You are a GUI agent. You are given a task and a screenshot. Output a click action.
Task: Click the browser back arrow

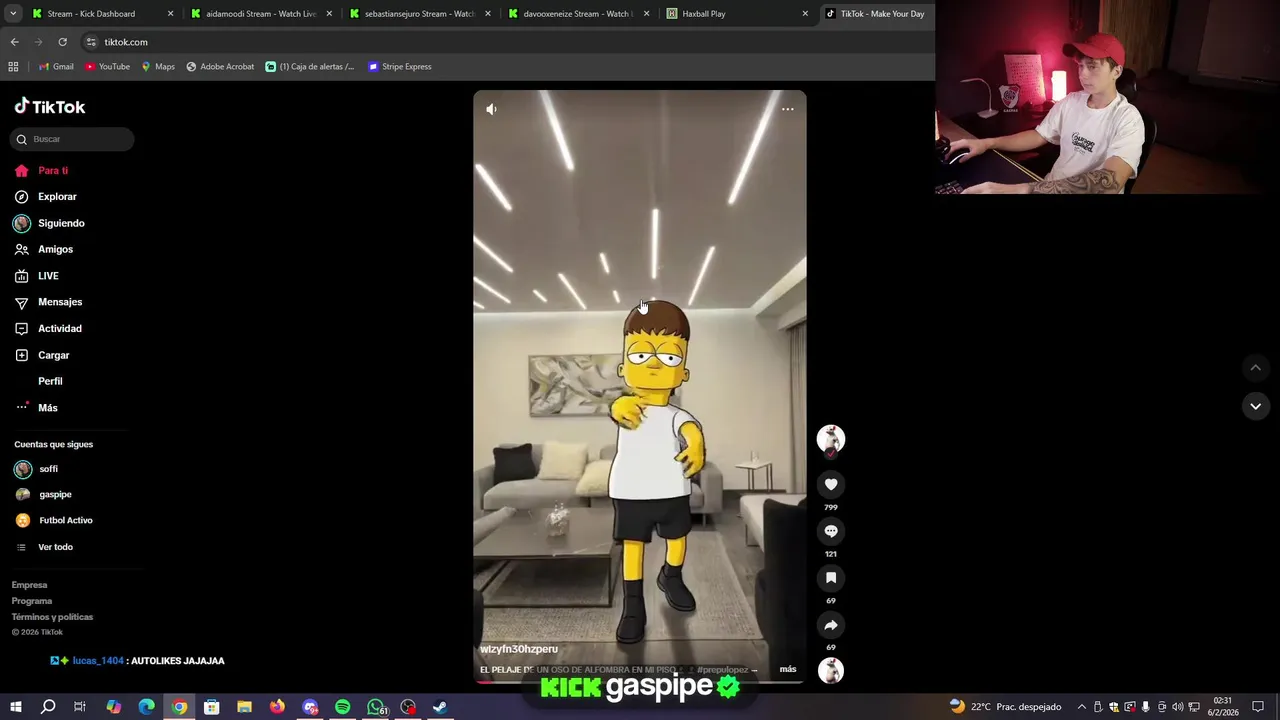click(x=14, y=42)
